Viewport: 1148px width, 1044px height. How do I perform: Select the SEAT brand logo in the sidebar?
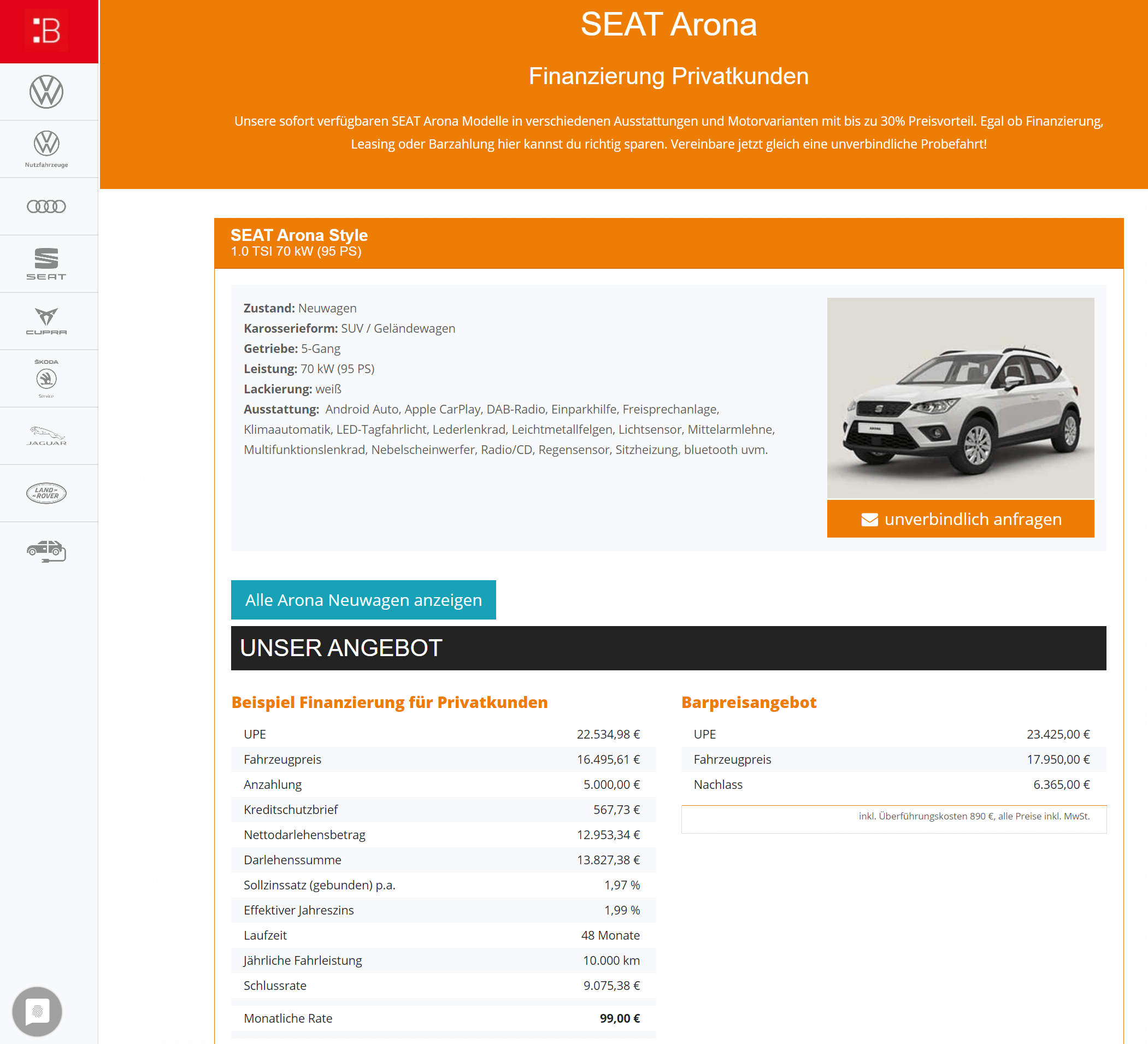[x=46, y=263]
